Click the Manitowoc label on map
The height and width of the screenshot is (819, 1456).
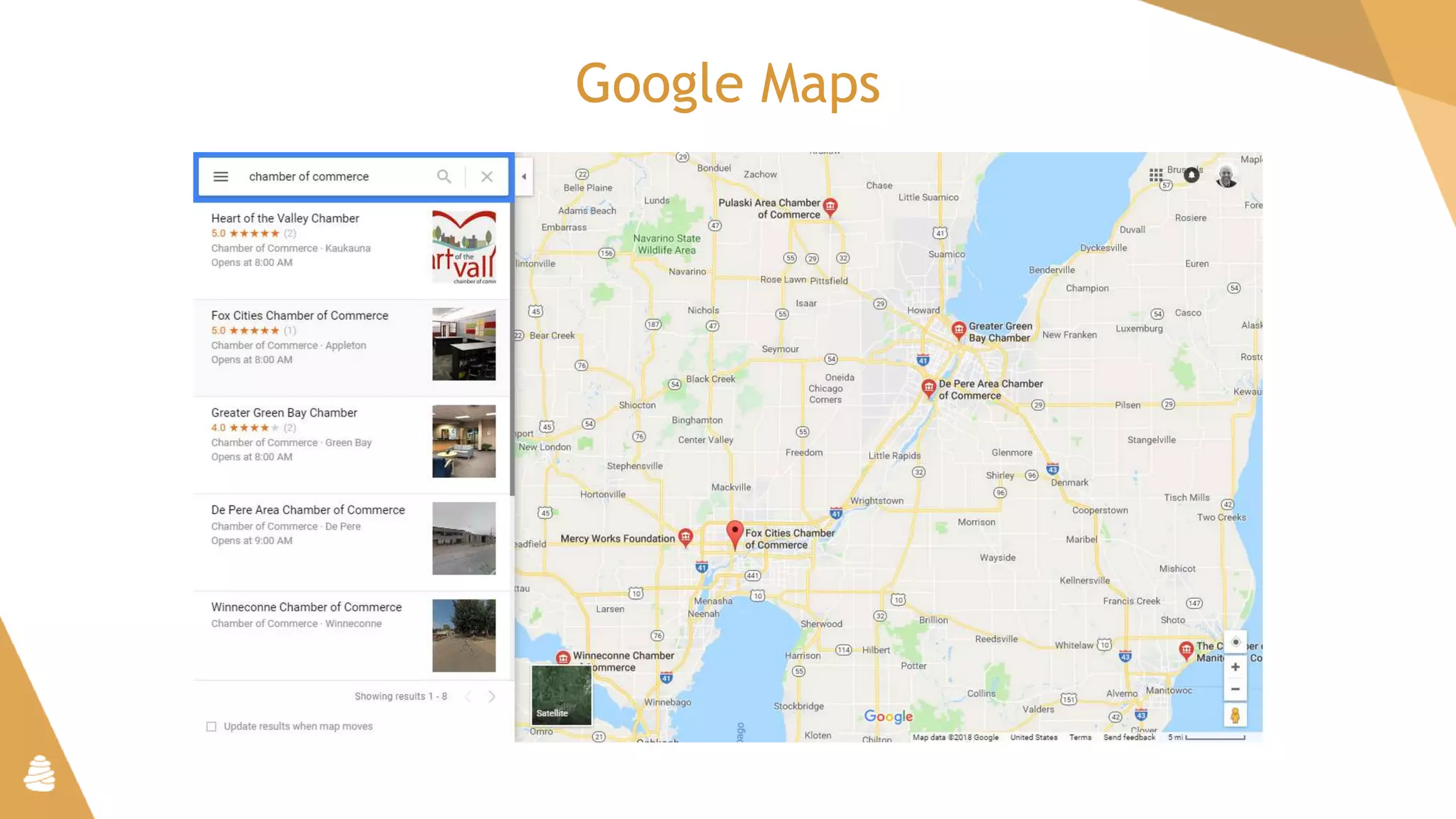[1169, 690]
